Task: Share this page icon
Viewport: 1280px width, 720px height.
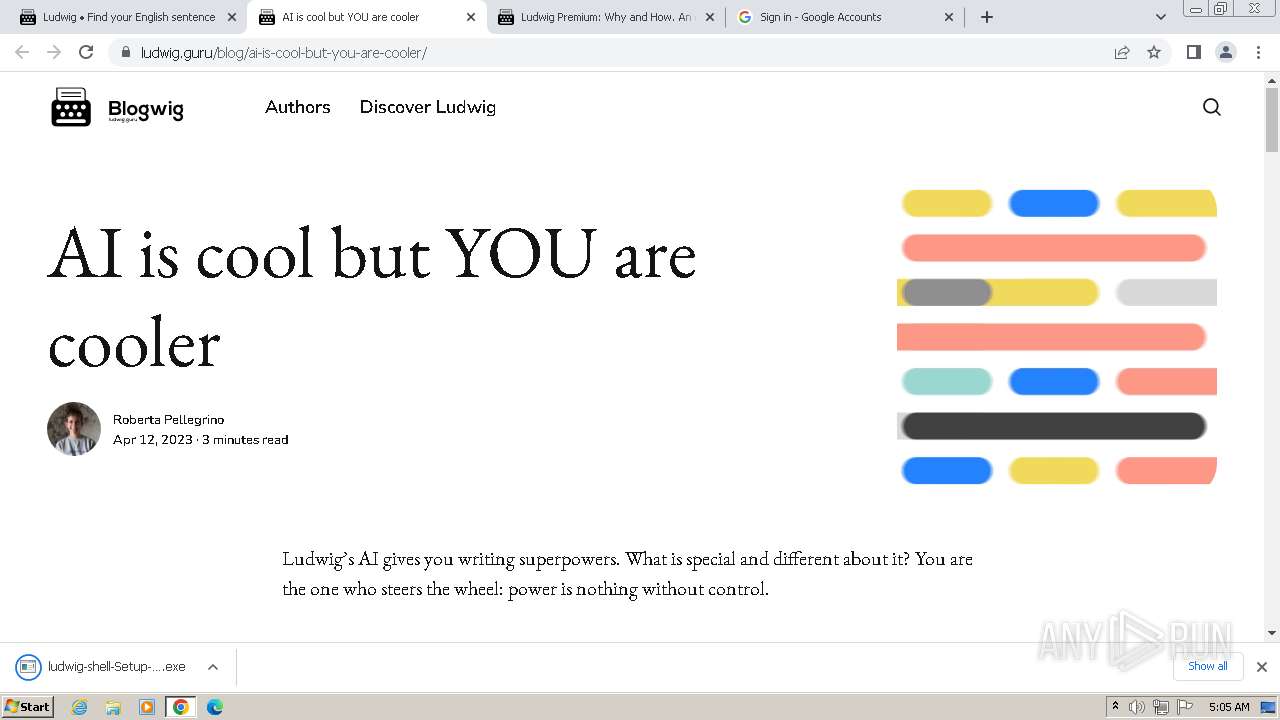Action: pos(1122,52)
